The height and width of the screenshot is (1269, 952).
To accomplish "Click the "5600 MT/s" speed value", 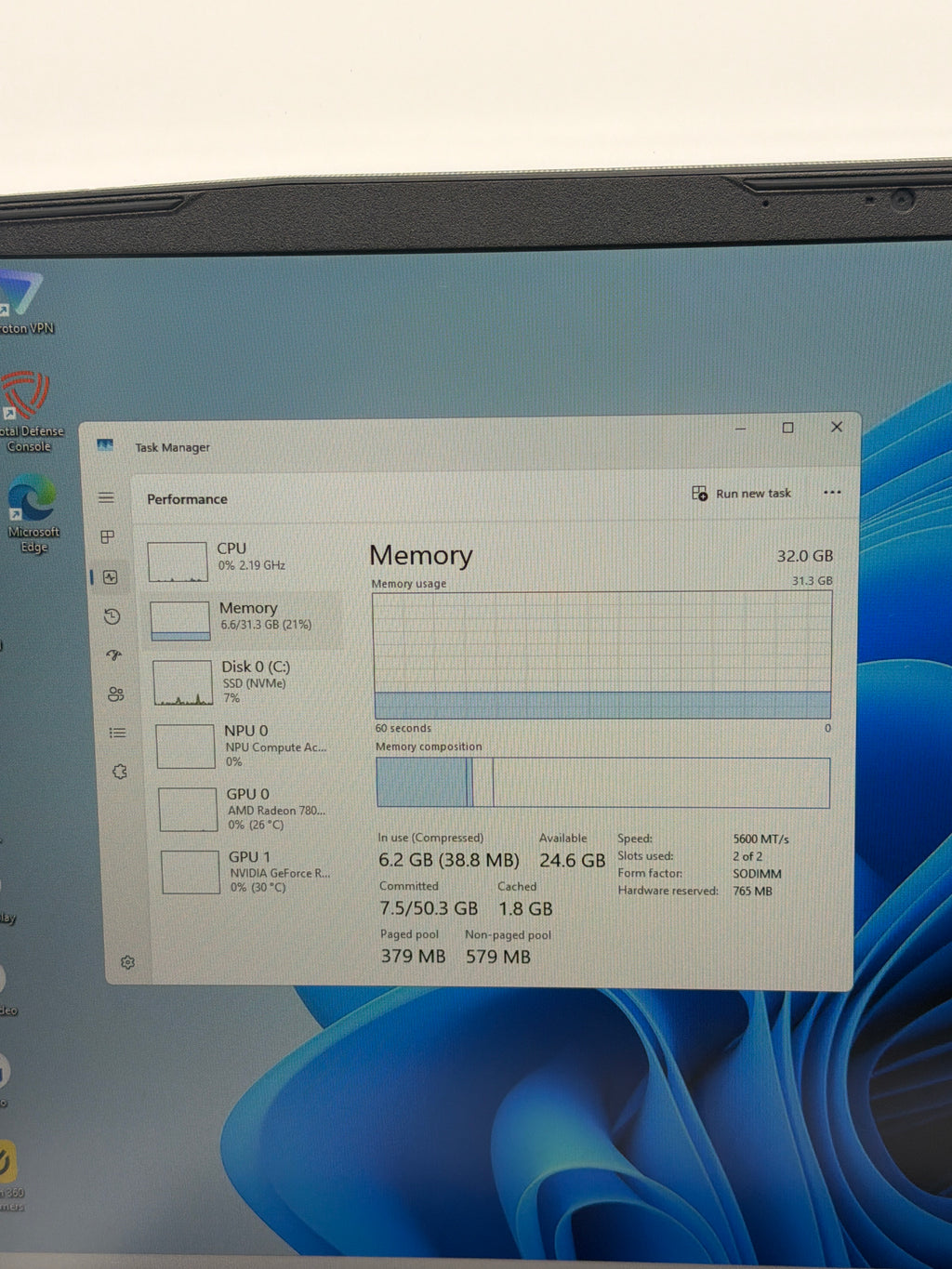I will 760,839.
